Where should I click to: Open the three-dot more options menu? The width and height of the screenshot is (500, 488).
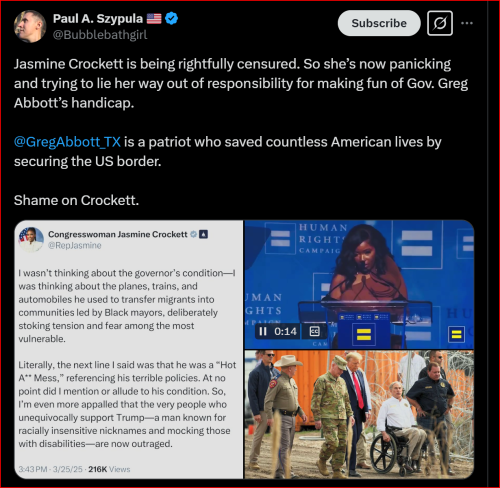click(x=467, y=23)
